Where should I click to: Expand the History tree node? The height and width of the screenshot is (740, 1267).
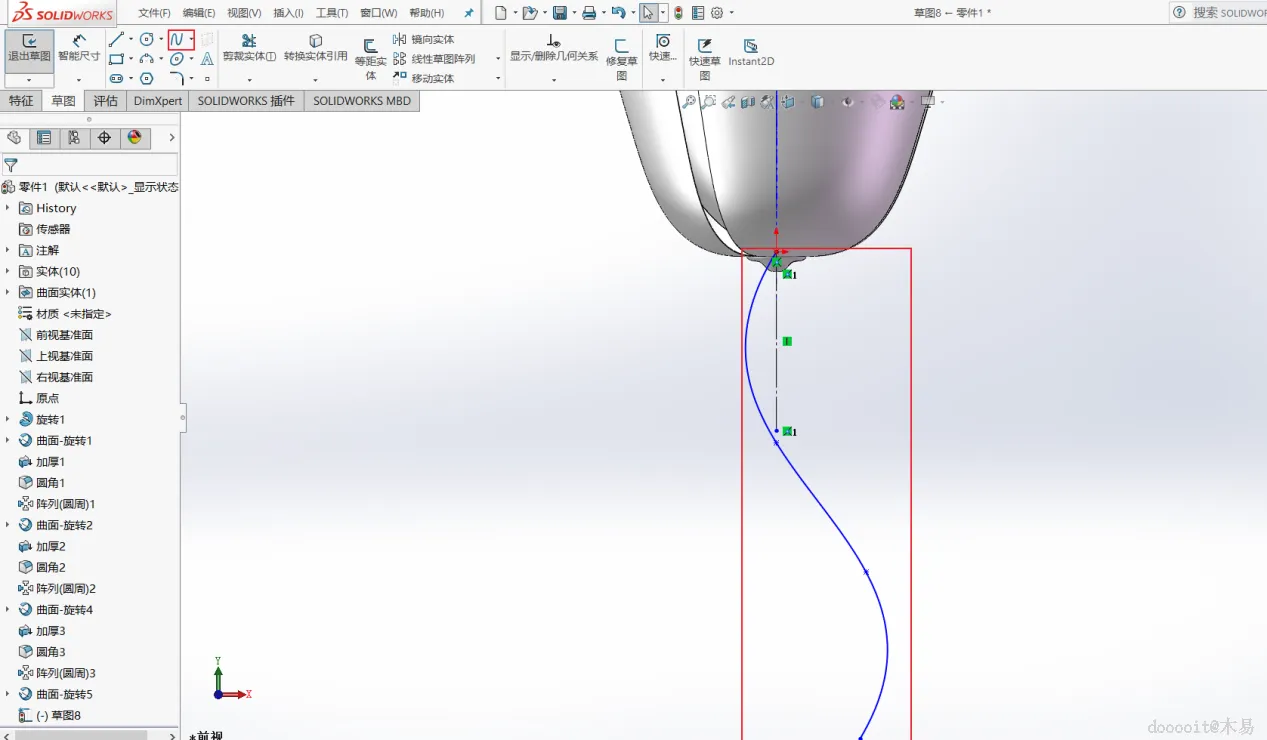(x=8, y=208)
